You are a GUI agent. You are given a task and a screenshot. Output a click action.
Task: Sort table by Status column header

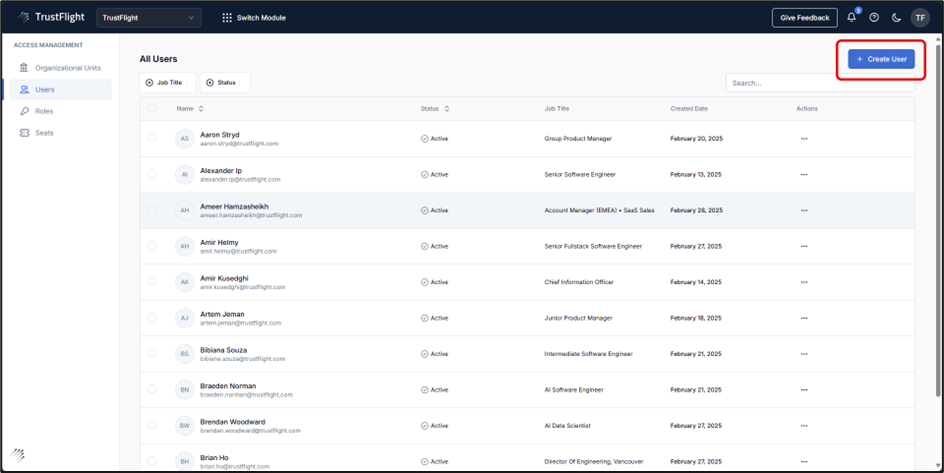click(435, 109)
